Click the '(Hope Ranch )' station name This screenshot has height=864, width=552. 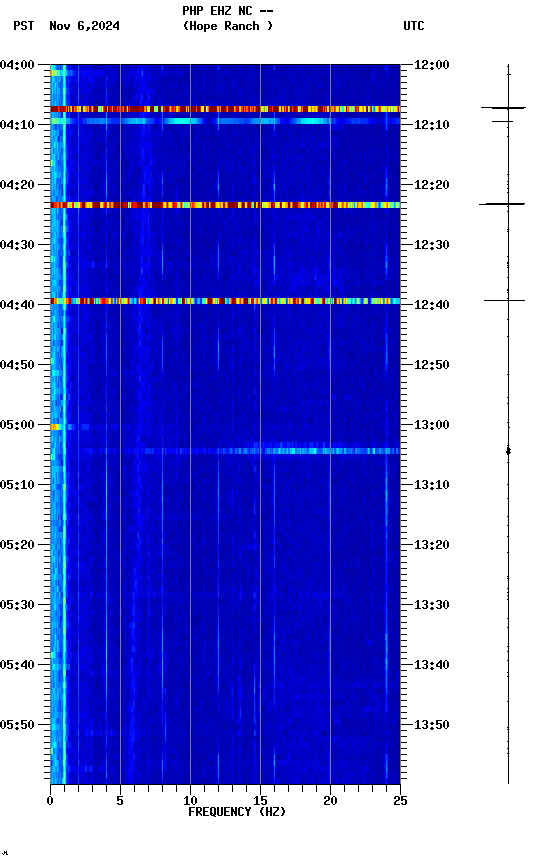(228, 26)
